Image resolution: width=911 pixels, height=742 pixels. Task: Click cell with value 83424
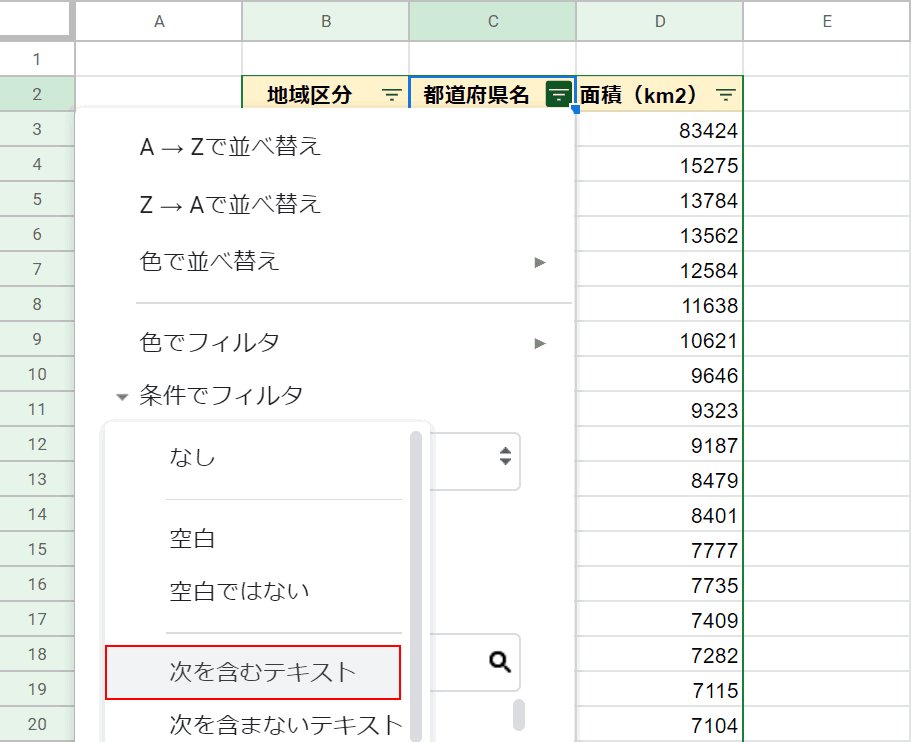[660, 130]
